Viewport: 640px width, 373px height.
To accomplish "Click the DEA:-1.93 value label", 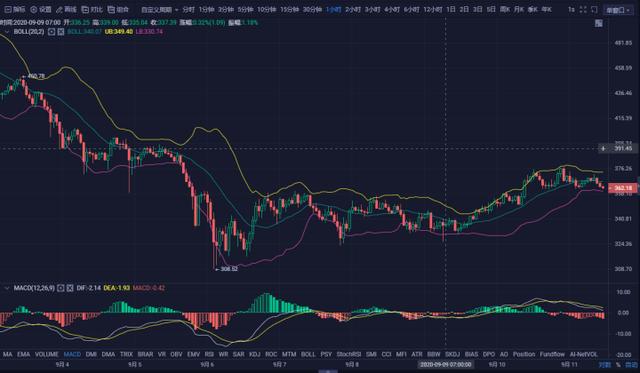I will click(x=117, y=288).
